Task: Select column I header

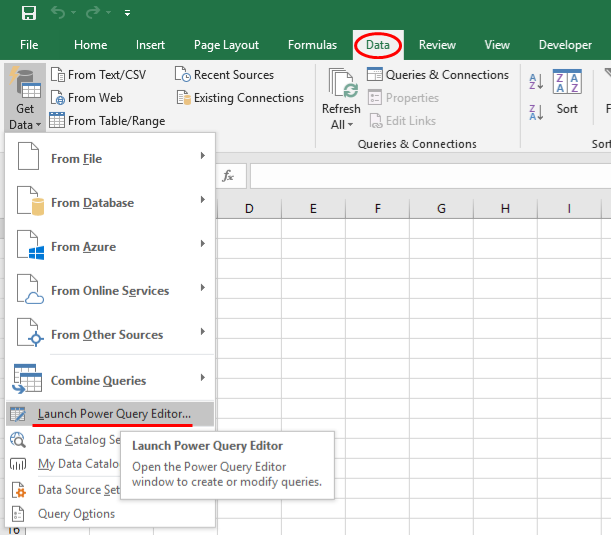Action: coord(569,208)
